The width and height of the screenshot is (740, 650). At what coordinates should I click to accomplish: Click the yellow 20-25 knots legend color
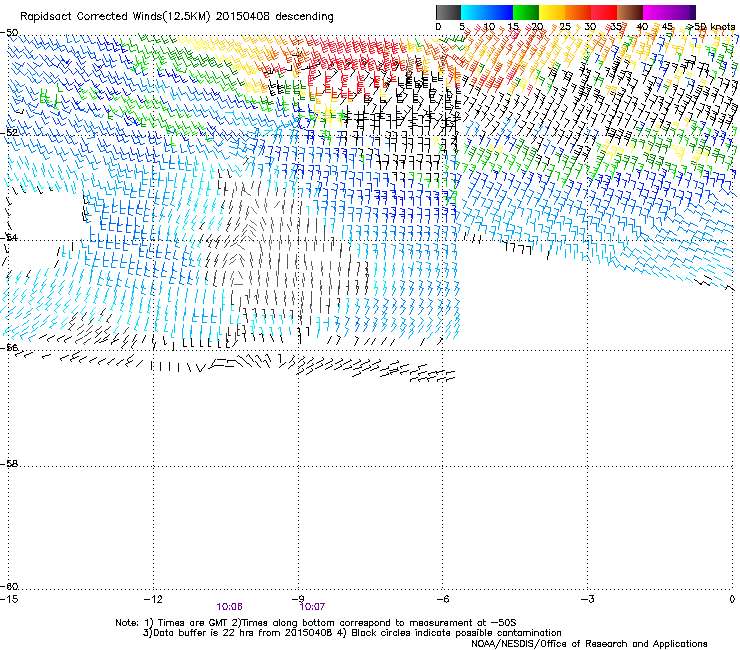point(552,12)
